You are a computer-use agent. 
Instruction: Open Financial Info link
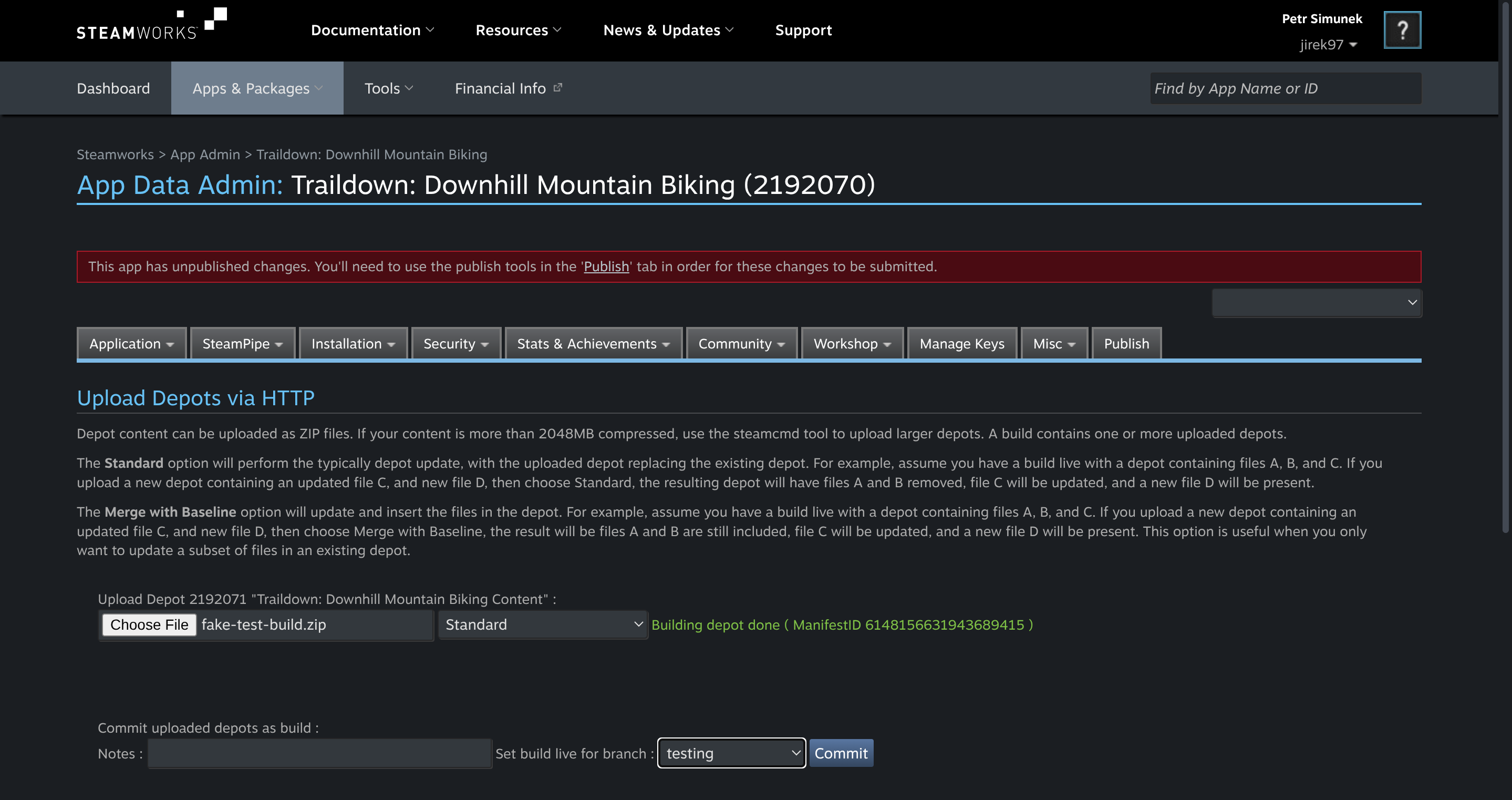click(x=500, y=88)
